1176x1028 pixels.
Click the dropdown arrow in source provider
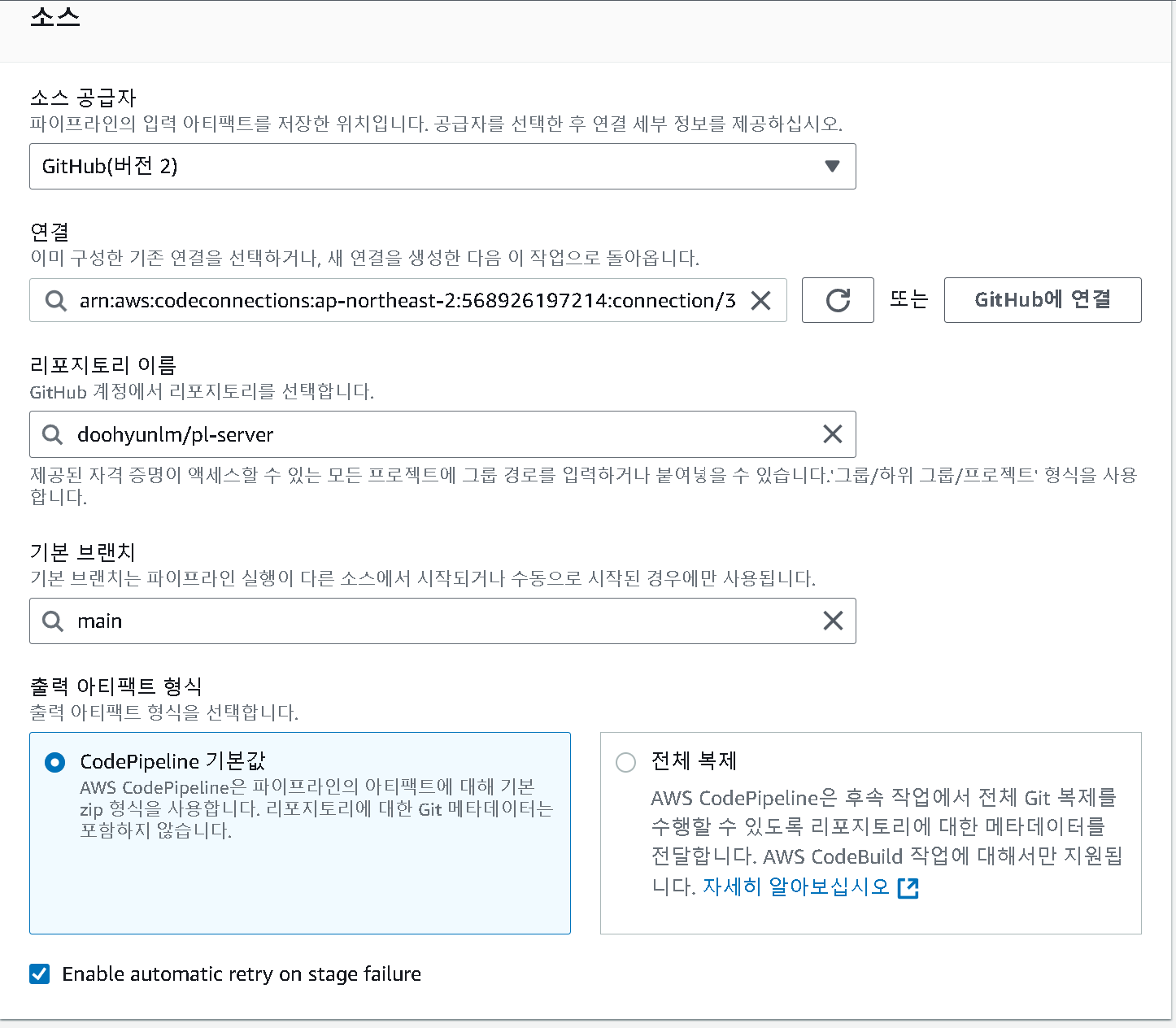coord(831,166)
